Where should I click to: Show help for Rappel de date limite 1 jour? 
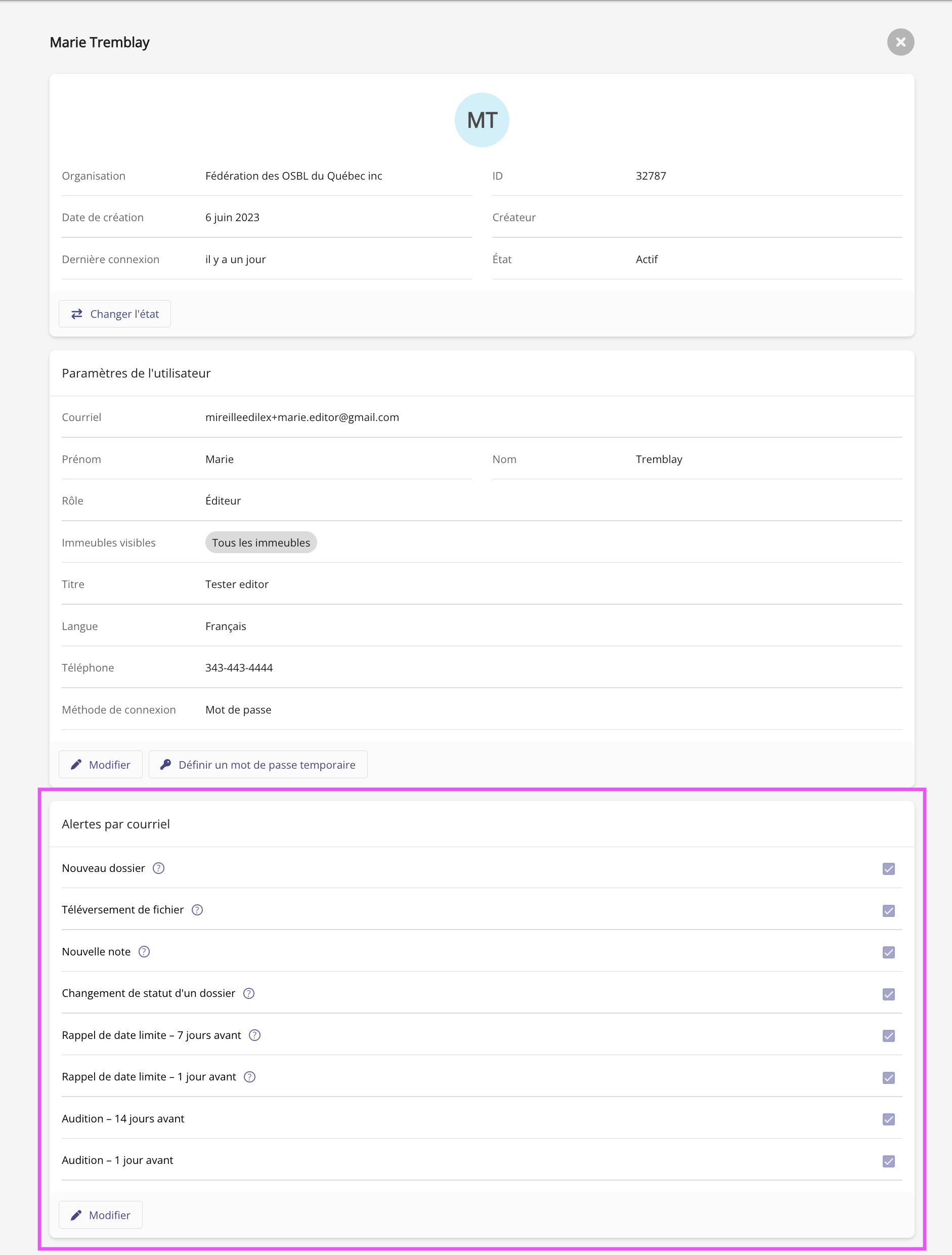(x=249, y=1076)
